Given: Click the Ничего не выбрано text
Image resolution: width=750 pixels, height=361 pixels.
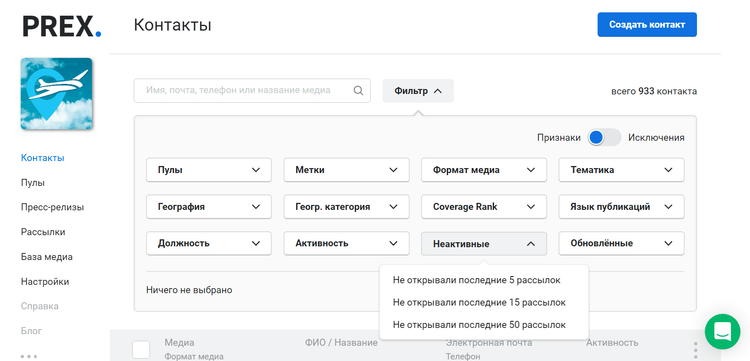Looking at the screenshot, I should [x=189, y=290].
